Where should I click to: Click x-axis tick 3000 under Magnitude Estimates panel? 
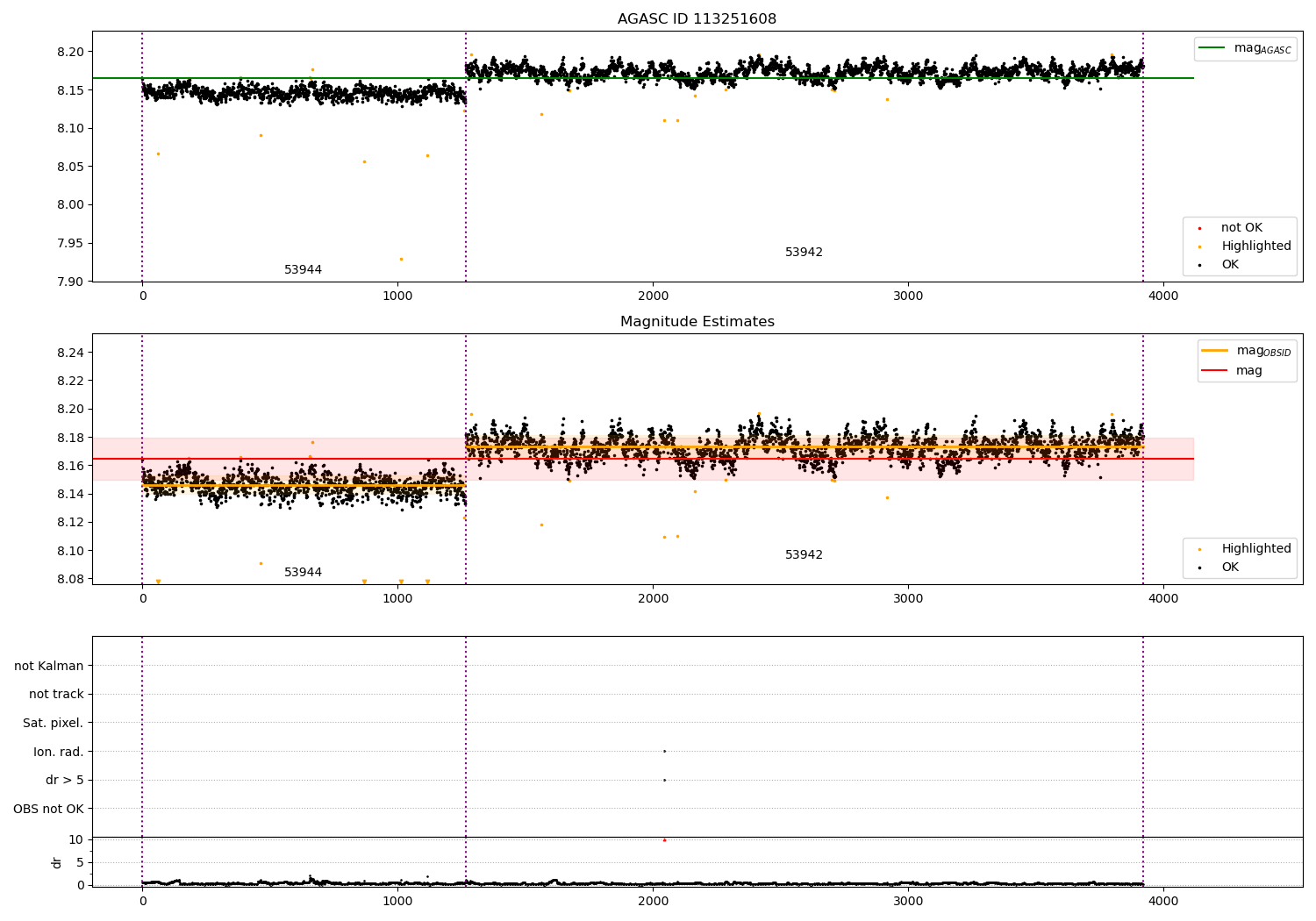(908, 599)
